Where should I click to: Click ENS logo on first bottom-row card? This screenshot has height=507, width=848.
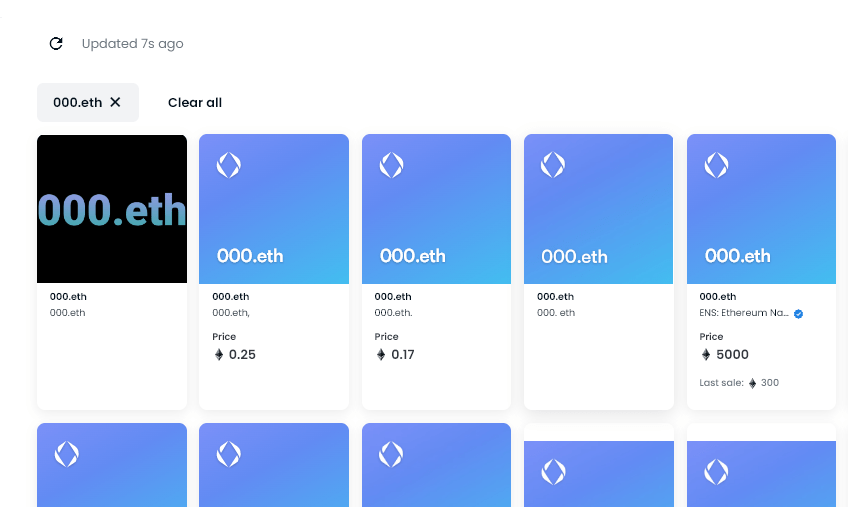click(66, 454)
